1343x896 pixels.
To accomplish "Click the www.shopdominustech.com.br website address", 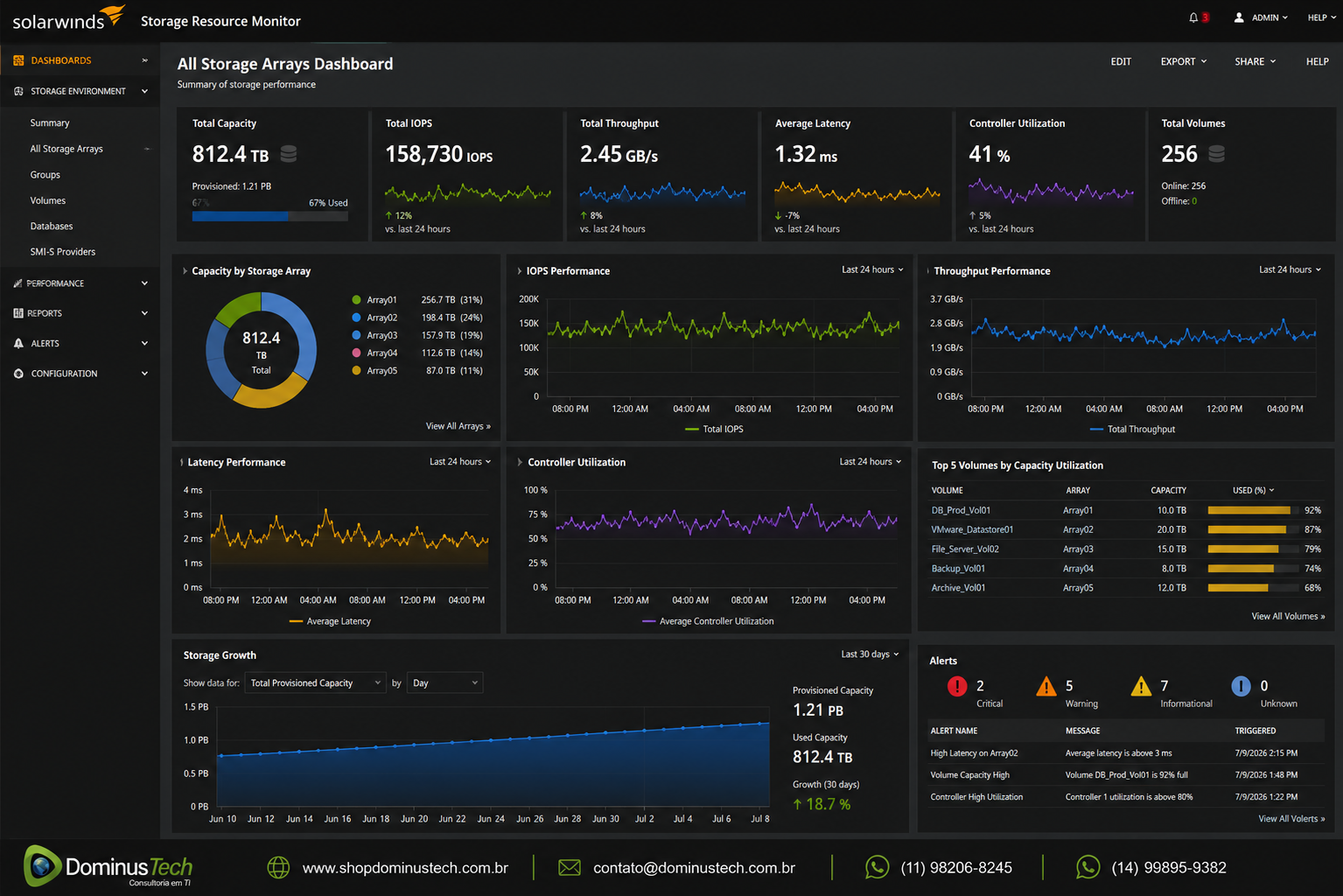I will point(405,868).
